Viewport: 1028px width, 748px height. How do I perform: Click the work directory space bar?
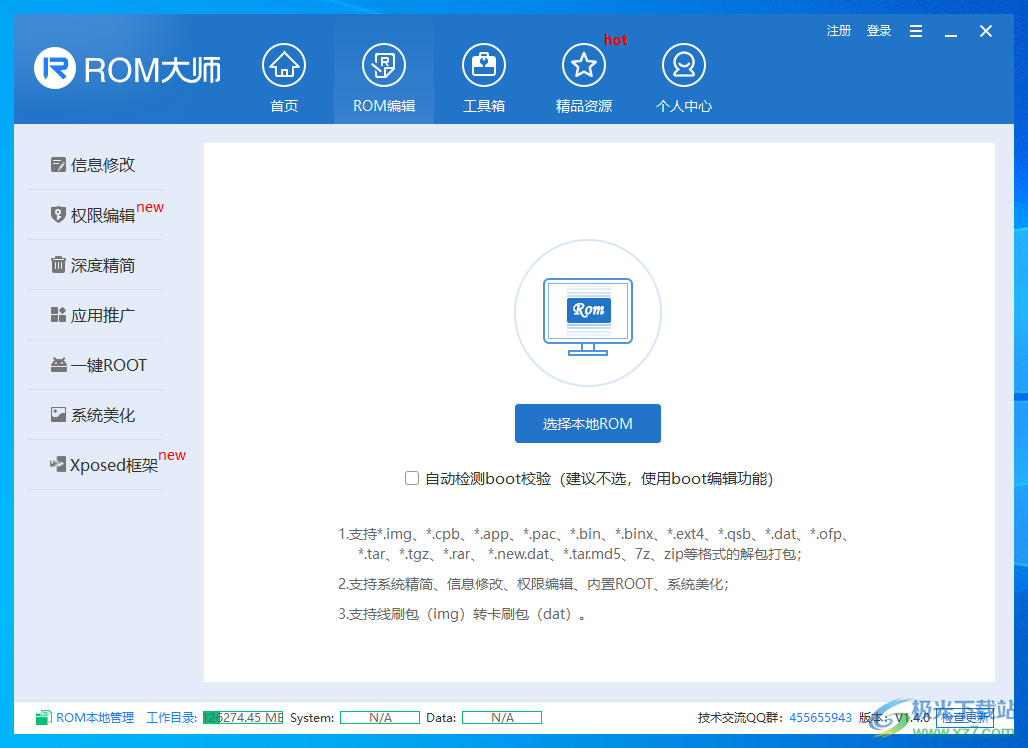[243, 718]
